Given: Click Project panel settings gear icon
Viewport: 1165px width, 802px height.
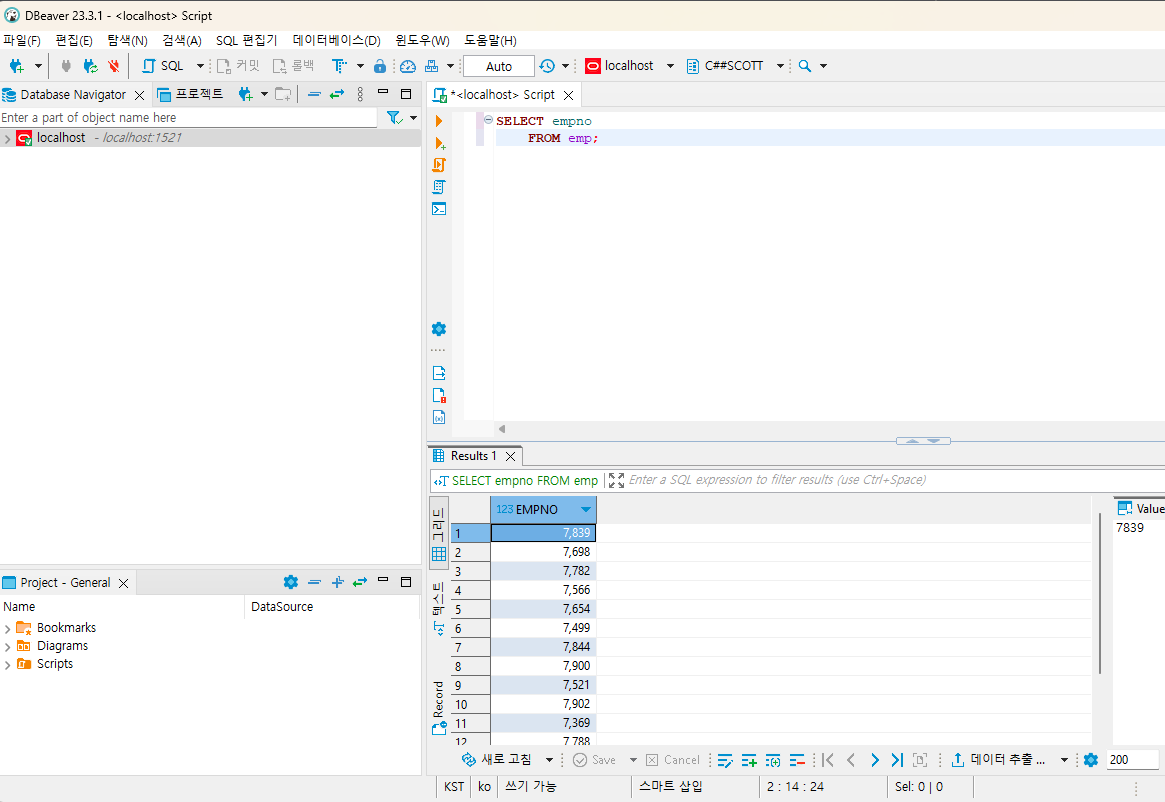Looking at the screenshot, I should 291,582.
